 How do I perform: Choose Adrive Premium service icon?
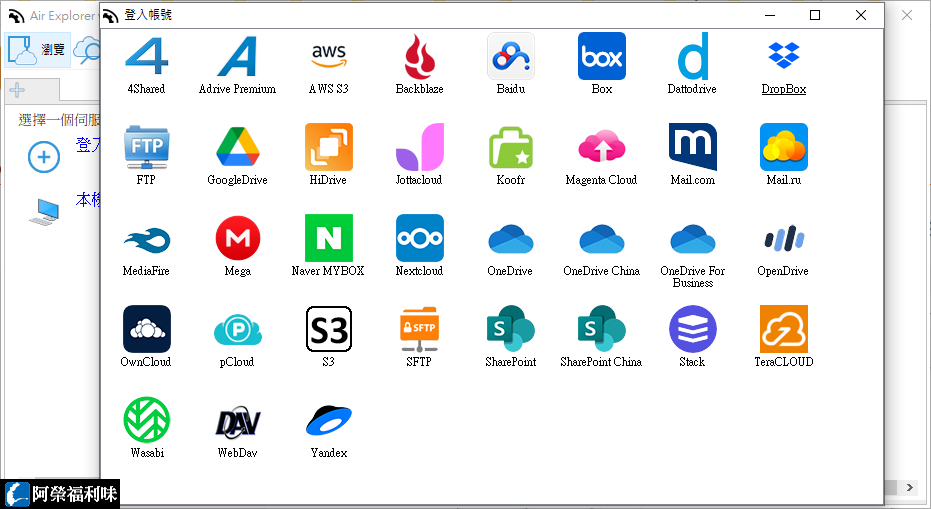pos(238,56)
